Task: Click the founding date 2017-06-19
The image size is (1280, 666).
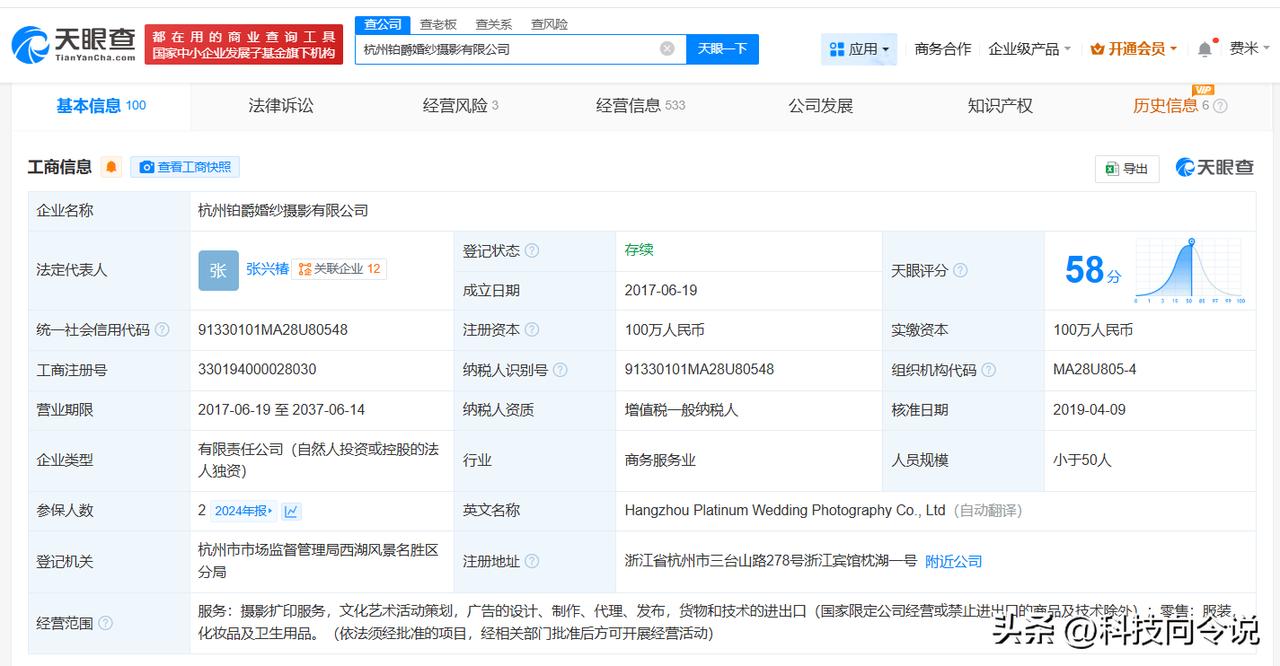Action: (661, 291)
